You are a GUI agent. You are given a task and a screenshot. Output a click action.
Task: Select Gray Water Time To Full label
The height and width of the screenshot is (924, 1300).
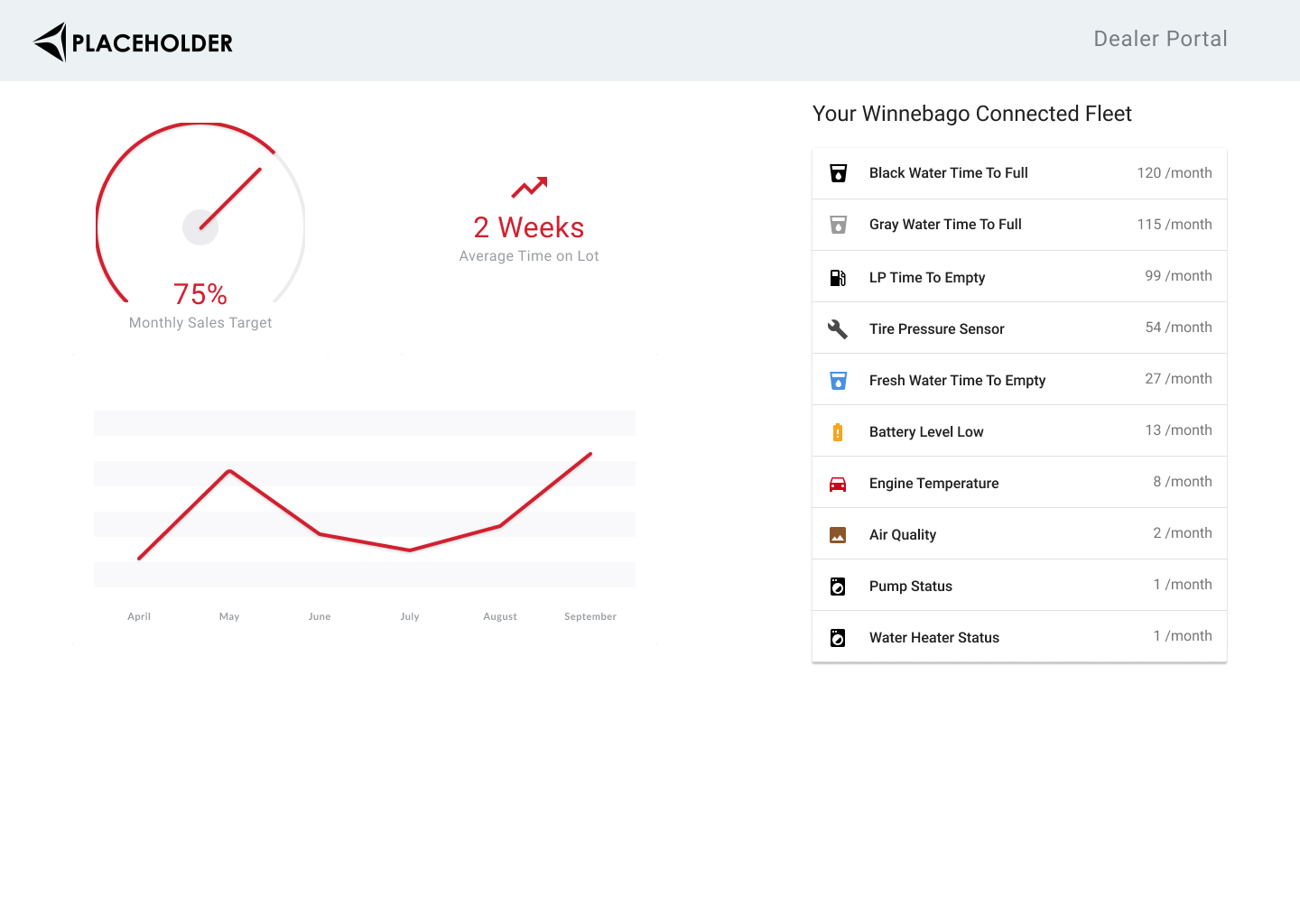tap(945, 225)
